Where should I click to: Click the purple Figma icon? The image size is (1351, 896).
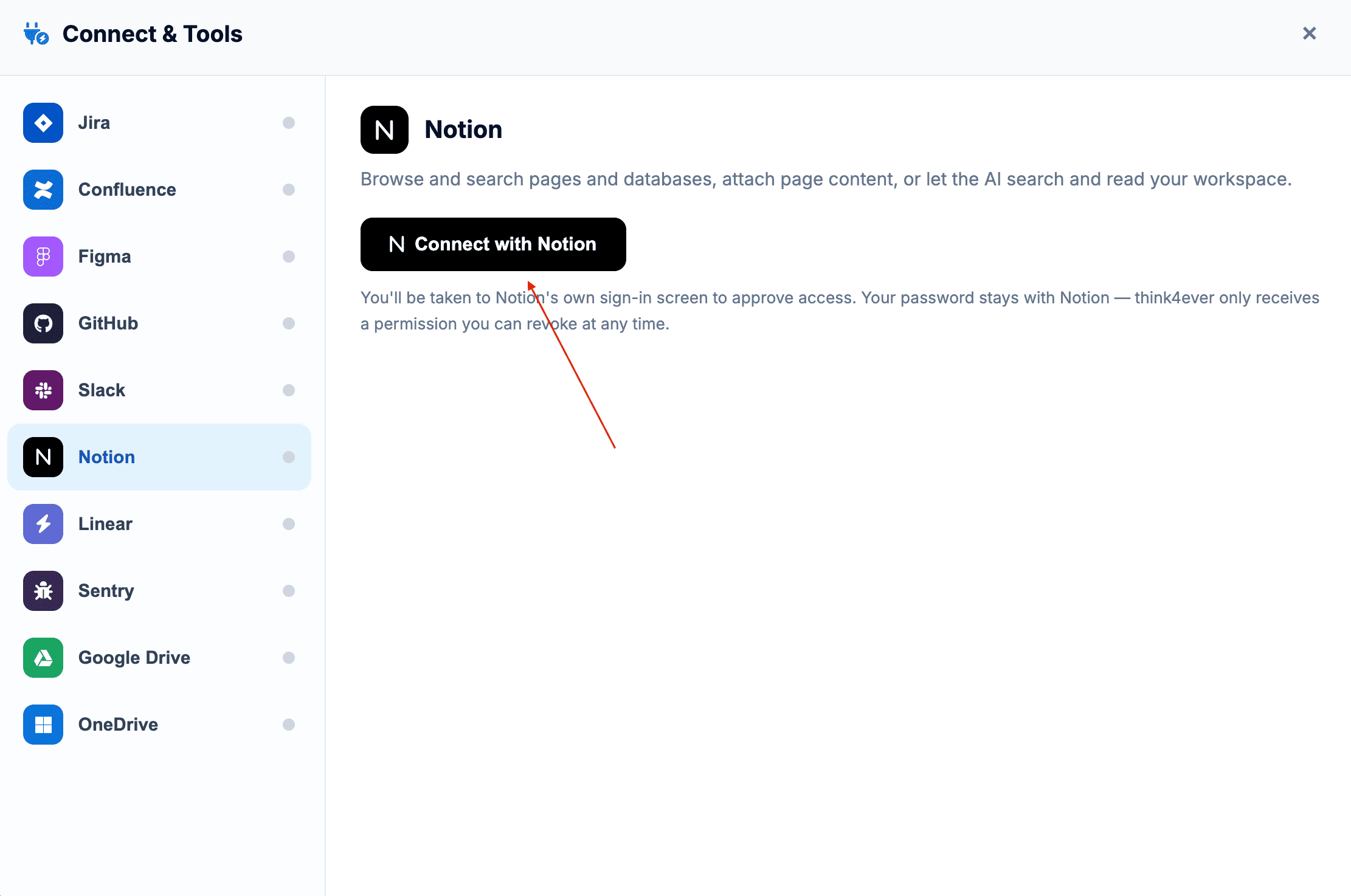pos(43,257)
